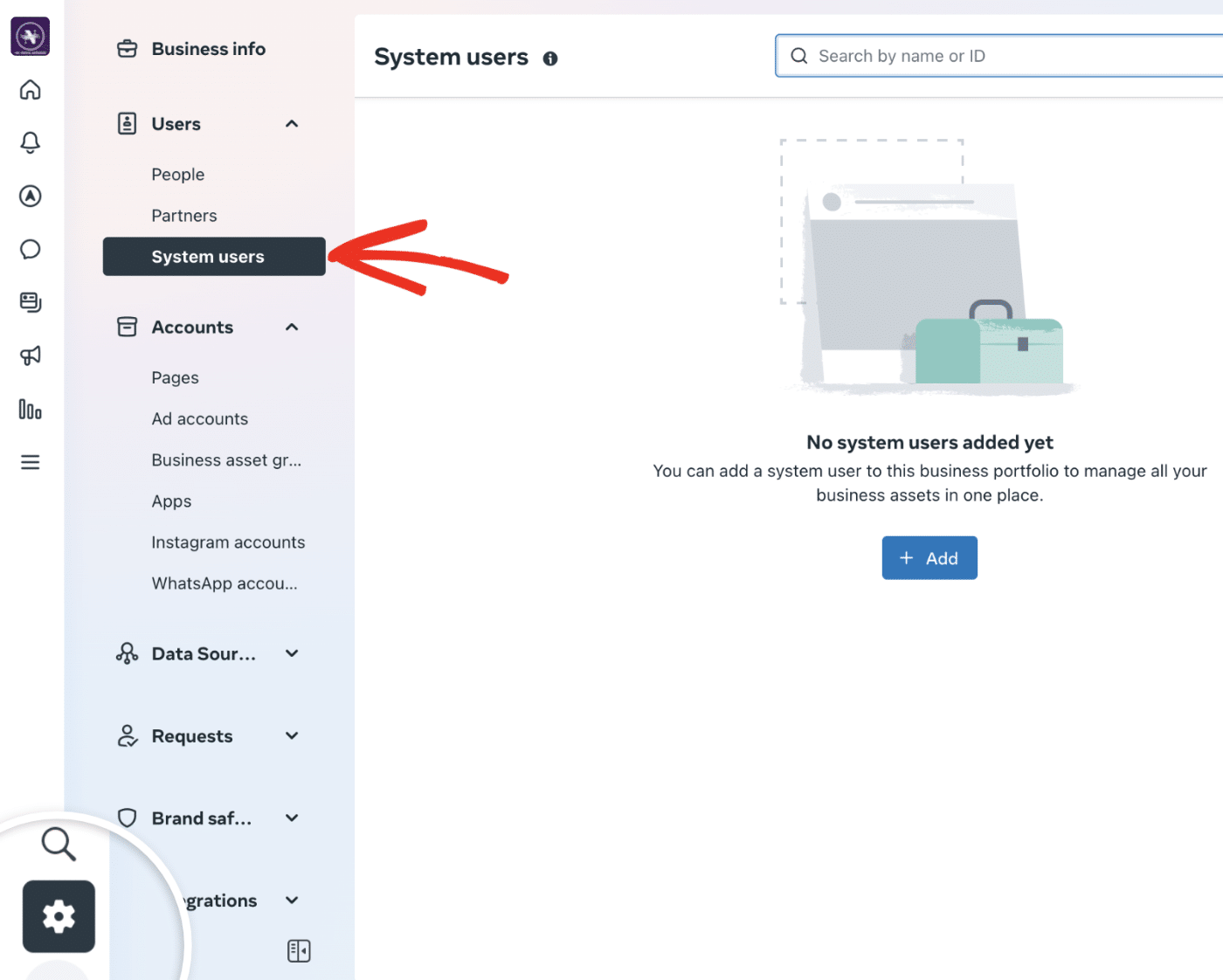
Task: Open the Partners settings page
Action: pyautogui.click(x=183, y=215)
